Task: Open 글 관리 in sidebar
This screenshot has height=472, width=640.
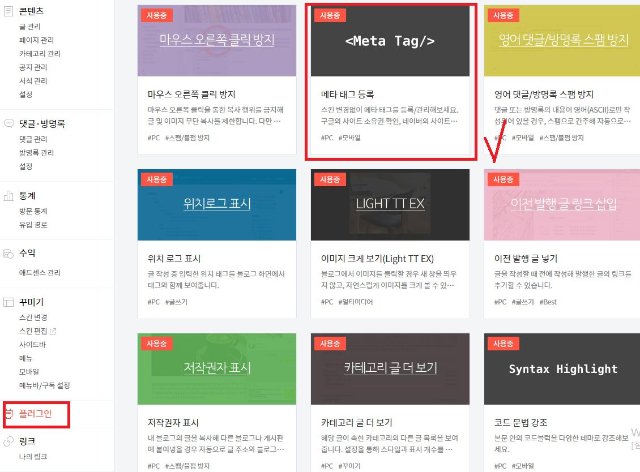Action: coord(30,27)
